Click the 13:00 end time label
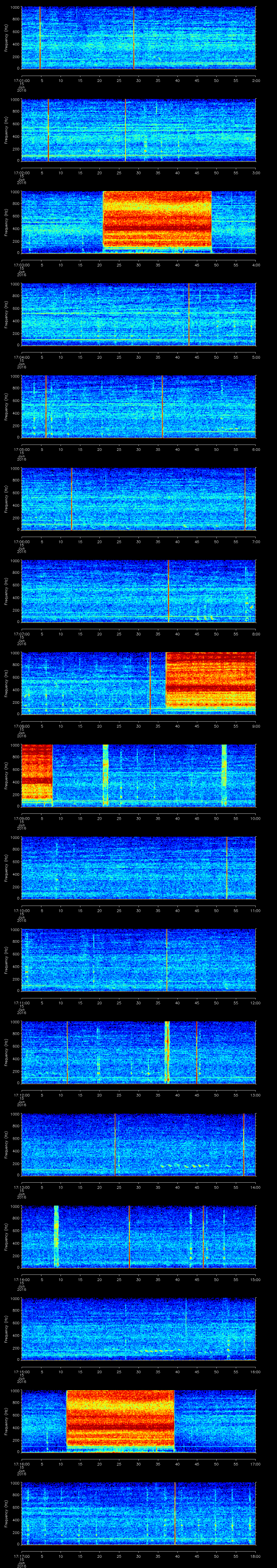277x1568 pixels. (255, 1095)
